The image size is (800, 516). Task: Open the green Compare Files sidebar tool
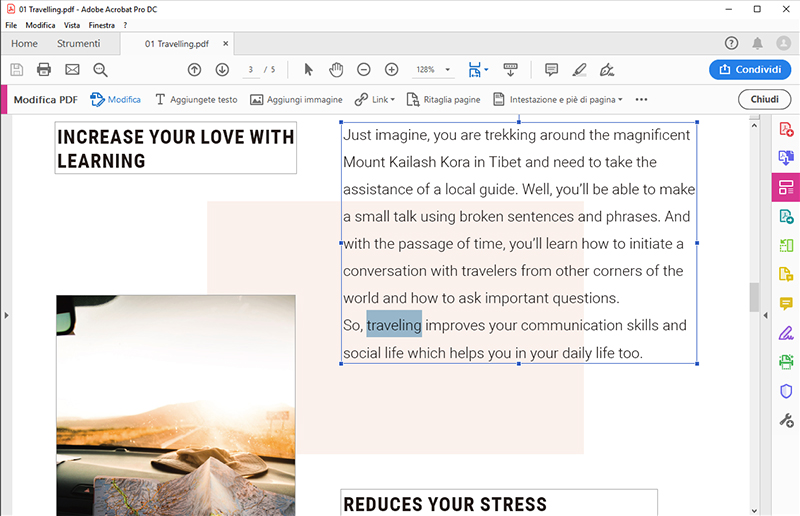click(786, 217)
